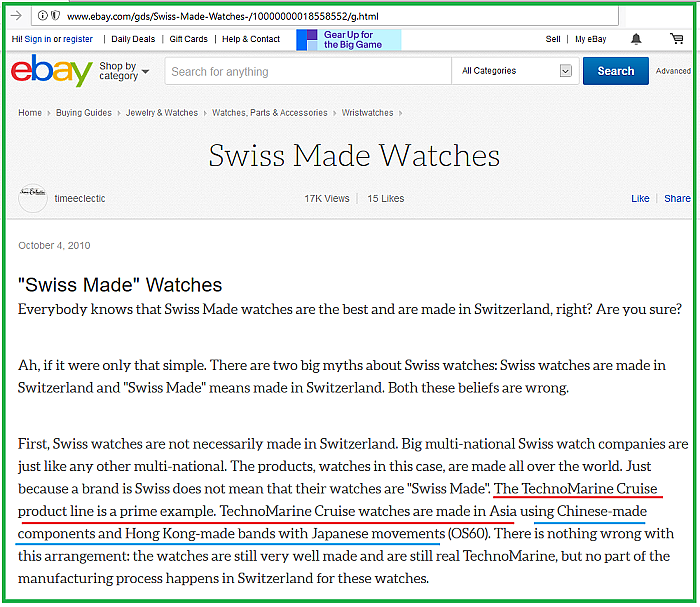Go to Buying Guides breadcrumb
The image size is (700, 607).
click(x=84, y=113)
